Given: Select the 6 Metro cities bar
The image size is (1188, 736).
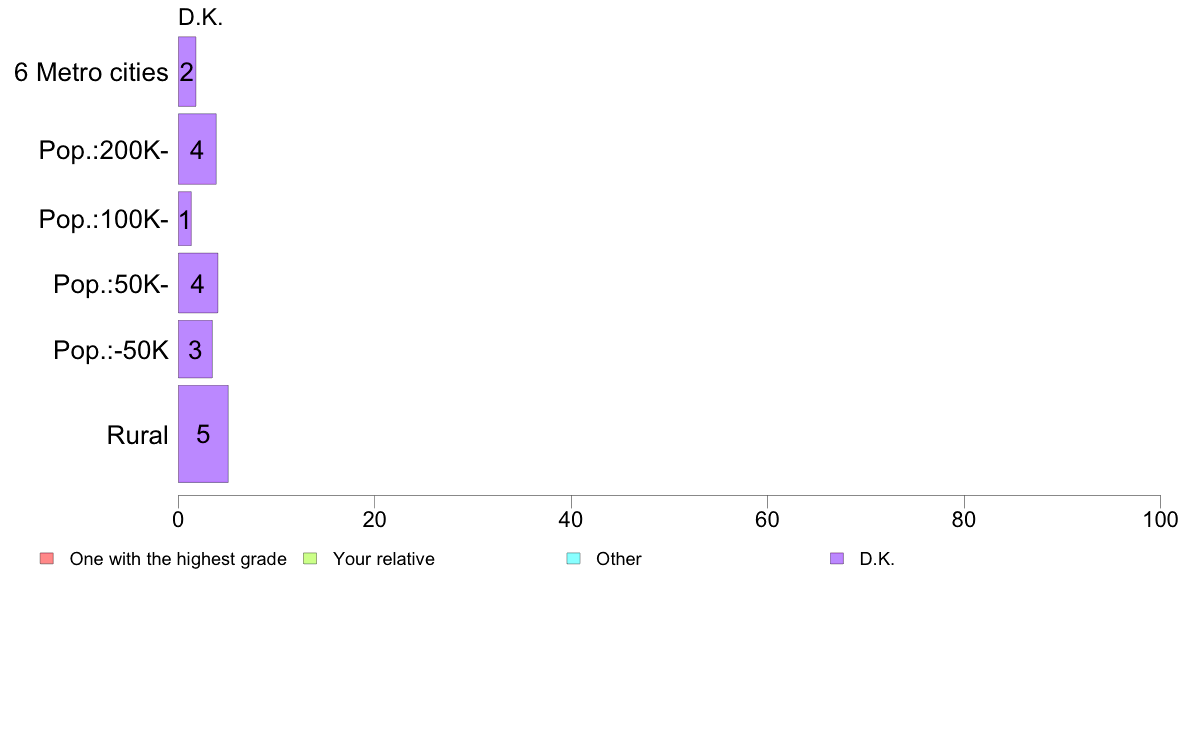Looking at the screenshot, I should 187,71.
